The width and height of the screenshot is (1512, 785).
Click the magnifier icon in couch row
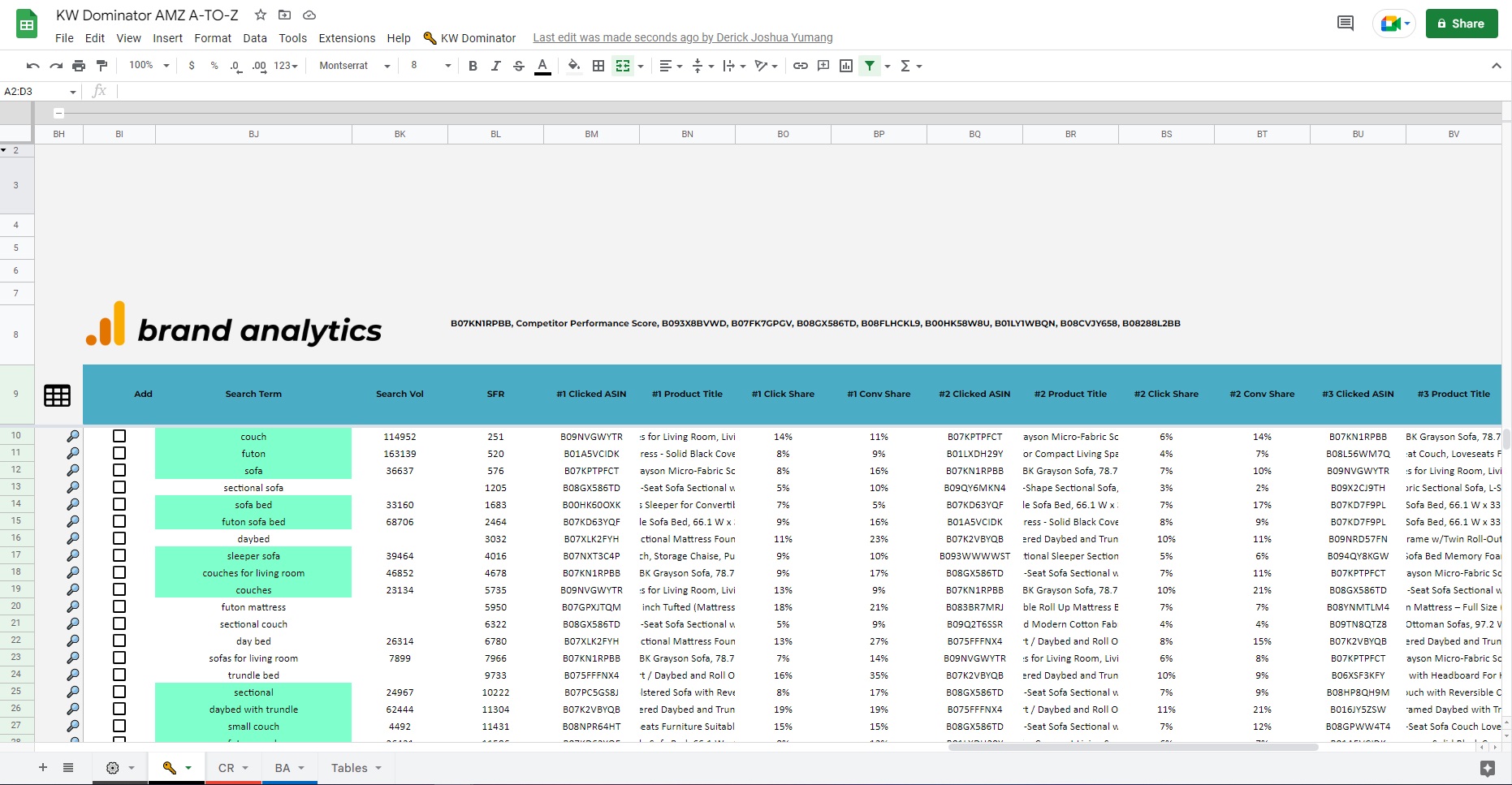[73, 436]
